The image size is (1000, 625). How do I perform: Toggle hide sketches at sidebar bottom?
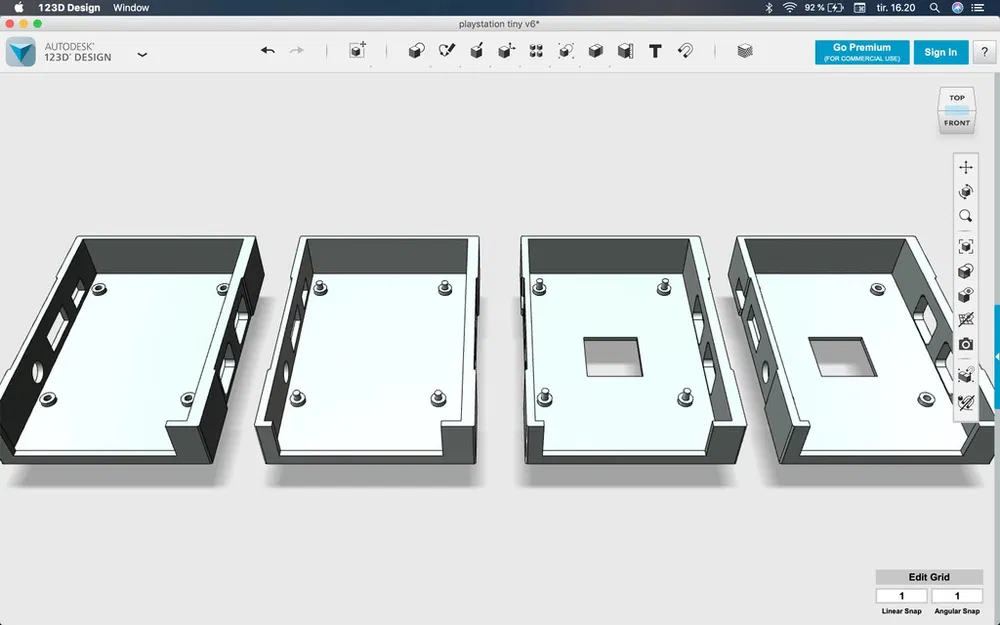pyautogui.click(x=965, y=404)
